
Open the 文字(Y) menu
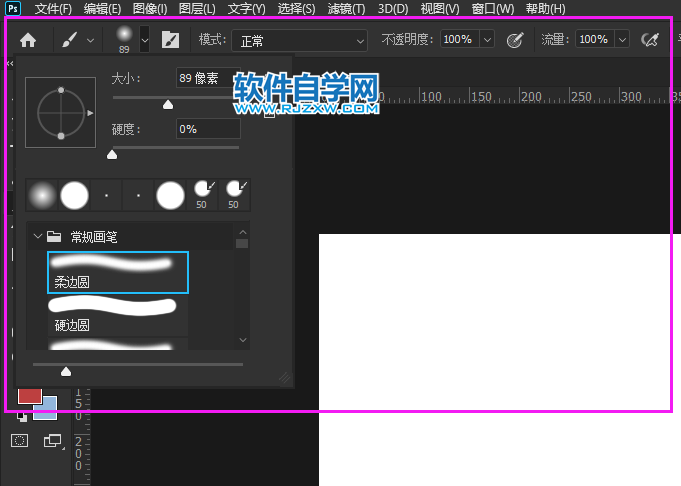(246, 9)
